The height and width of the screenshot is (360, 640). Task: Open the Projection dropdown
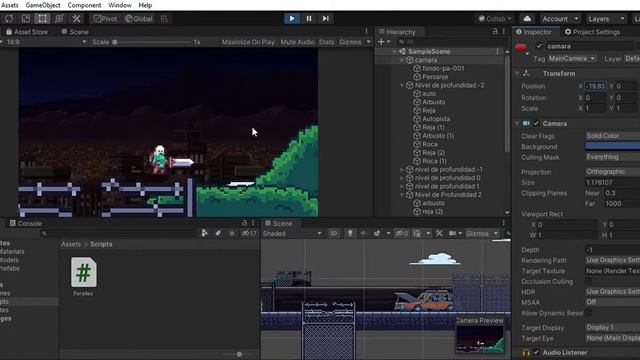(612, 171)
